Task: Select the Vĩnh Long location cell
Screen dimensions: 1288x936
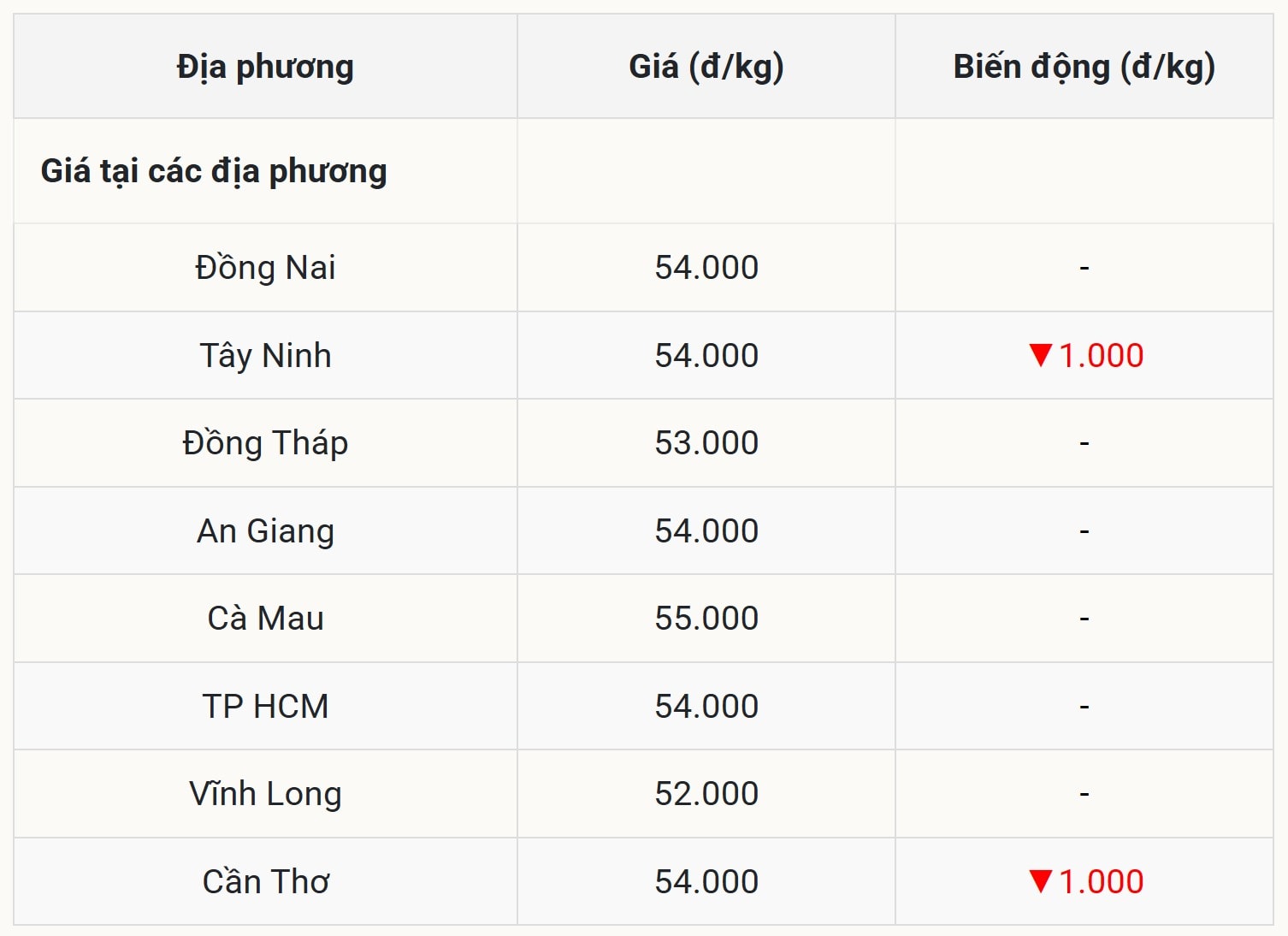Action: pos(265,794)
